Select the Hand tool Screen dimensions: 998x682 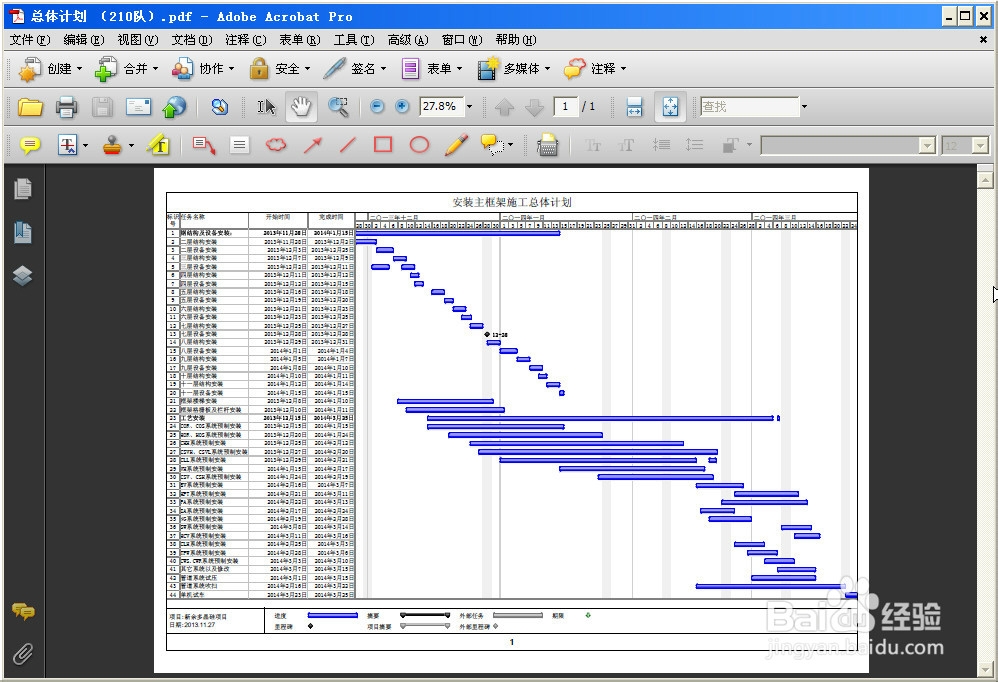(x=300, y=107)
